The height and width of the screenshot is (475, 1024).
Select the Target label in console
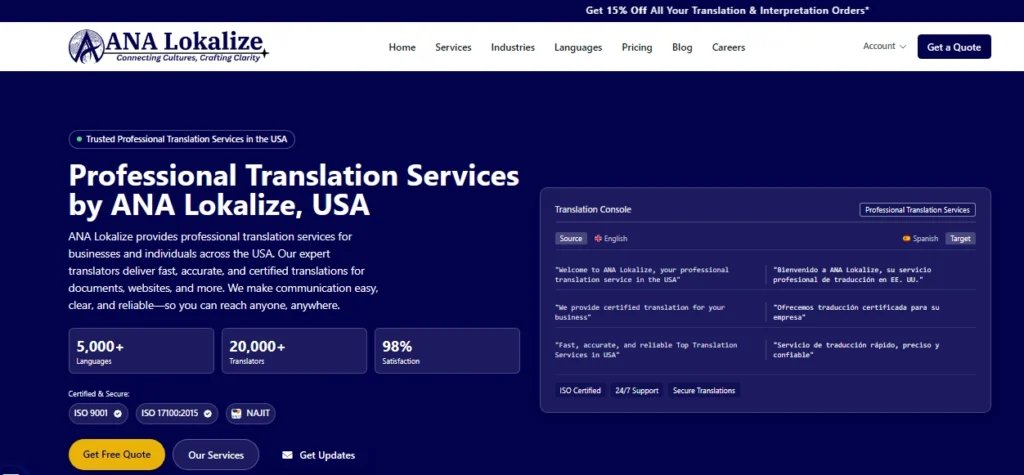coord(960,238)
